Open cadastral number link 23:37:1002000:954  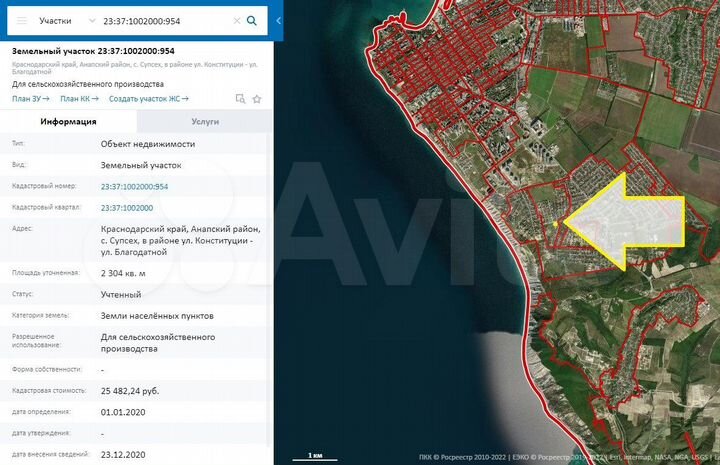pos(135,186)
